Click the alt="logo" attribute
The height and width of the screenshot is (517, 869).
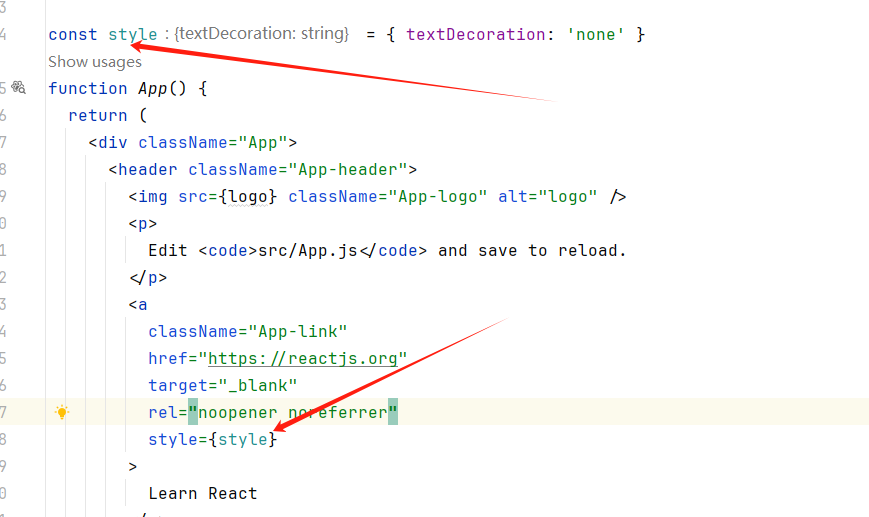(x=548, y=197)
